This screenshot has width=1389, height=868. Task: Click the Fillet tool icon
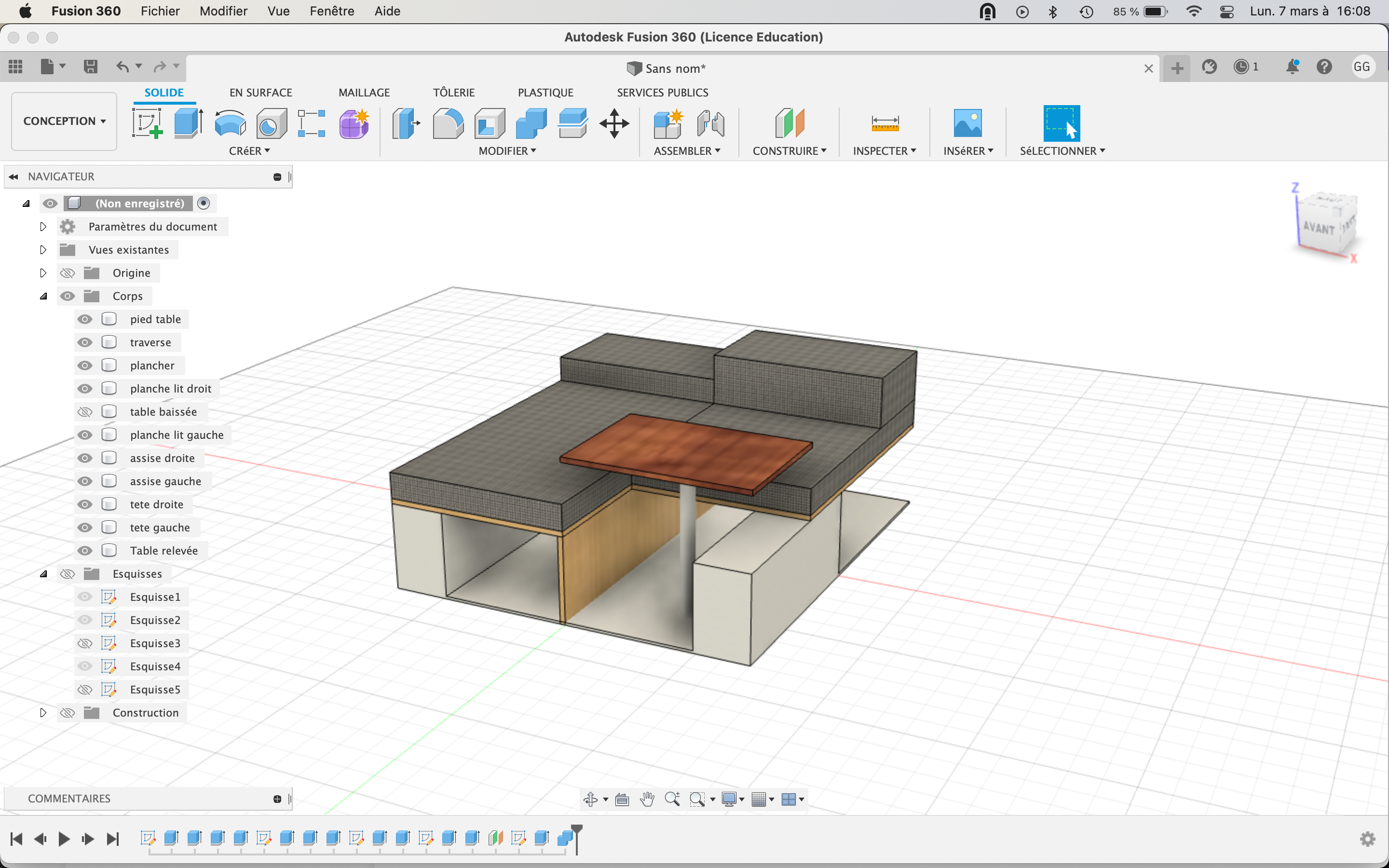[448, 123]
